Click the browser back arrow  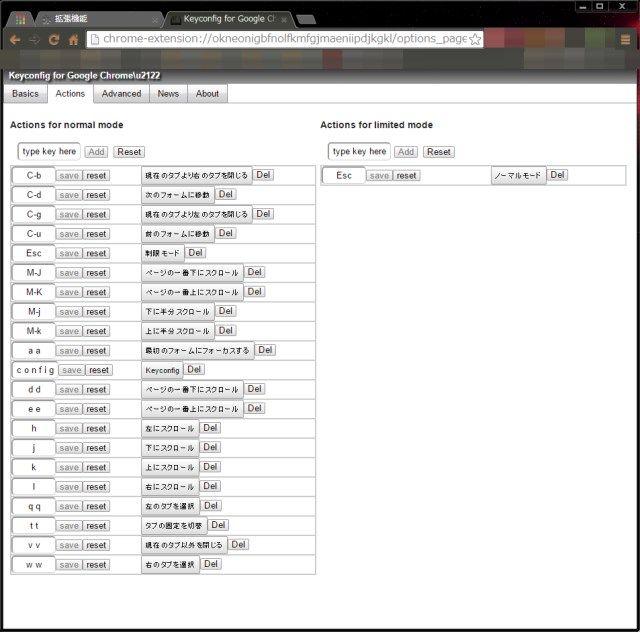click(x=15, y=40)
